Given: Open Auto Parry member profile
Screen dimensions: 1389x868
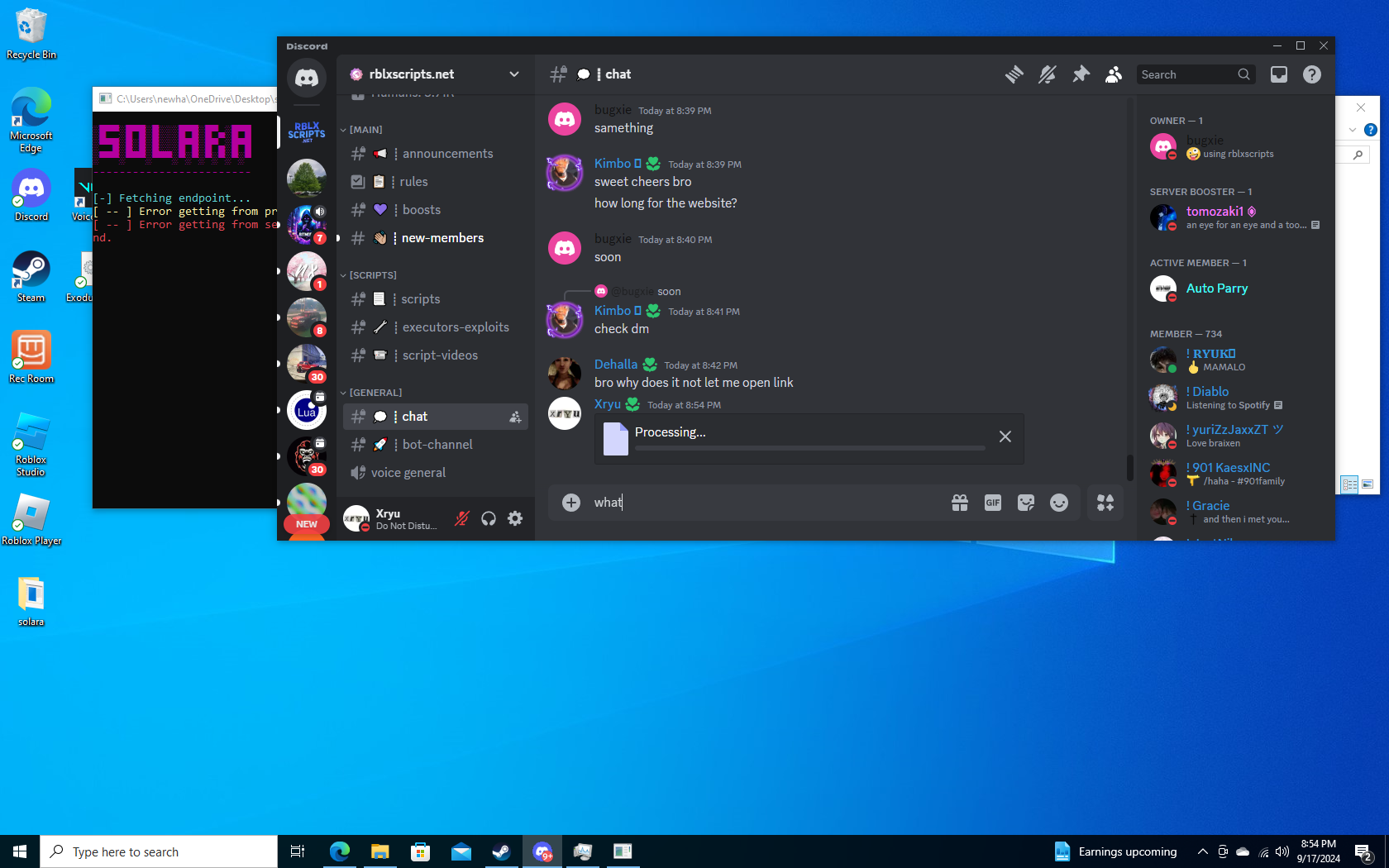Looking at the screenshot, I should point(1235,289).
